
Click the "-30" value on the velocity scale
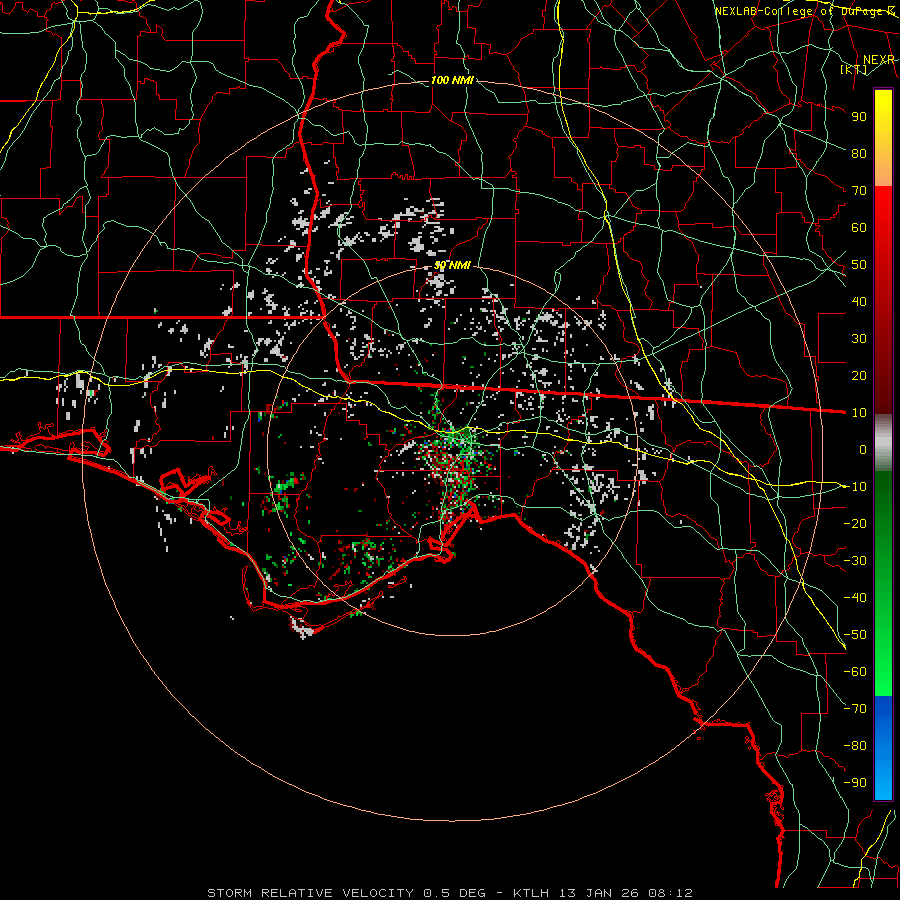coord(855,561)
